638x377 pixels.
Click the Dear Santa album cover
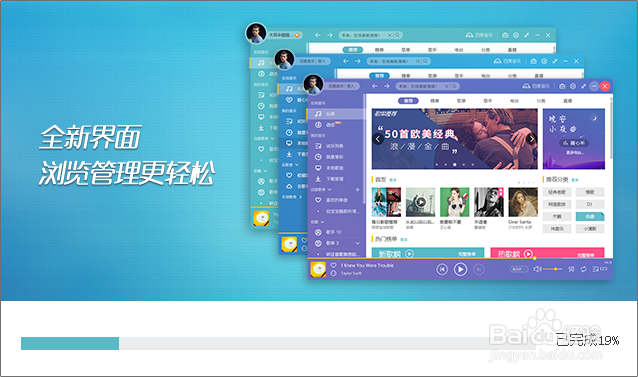(523, 202)
